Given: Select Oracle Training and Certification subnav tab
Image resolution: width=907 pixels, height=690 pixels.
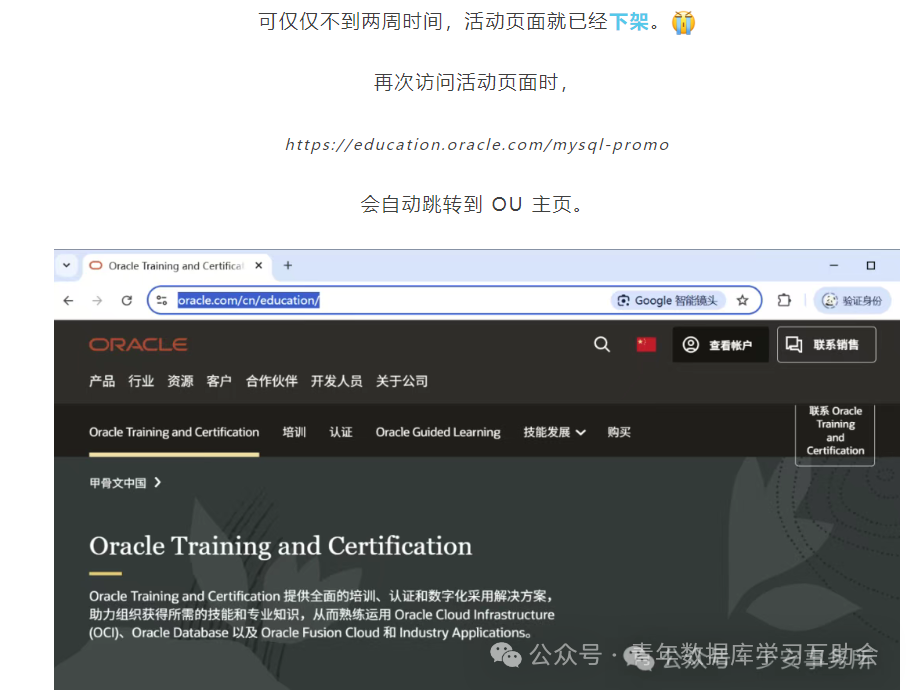Looking at the screenshot, I should [174, 432].
